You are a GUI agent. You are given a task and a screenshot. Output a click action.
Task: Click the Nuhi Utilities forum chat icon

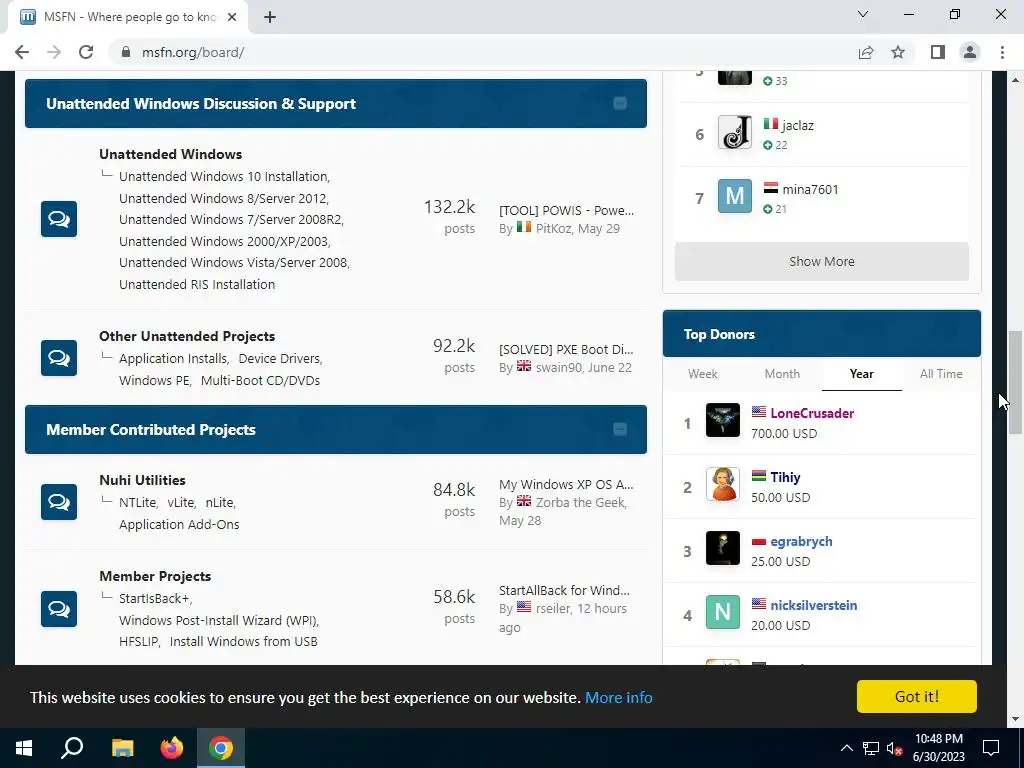59,502
